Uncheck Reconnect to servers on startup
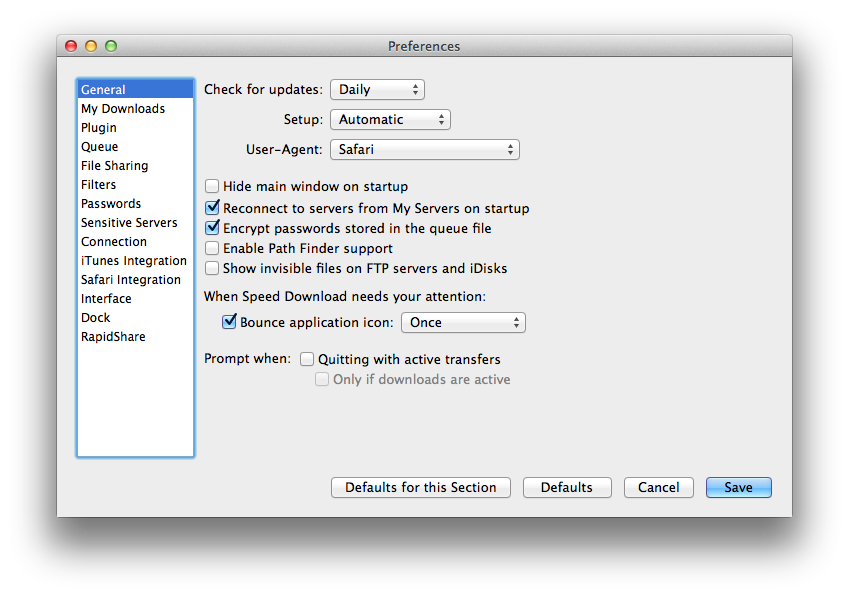This screenshot has height=596, width=849. pos(212,209)
